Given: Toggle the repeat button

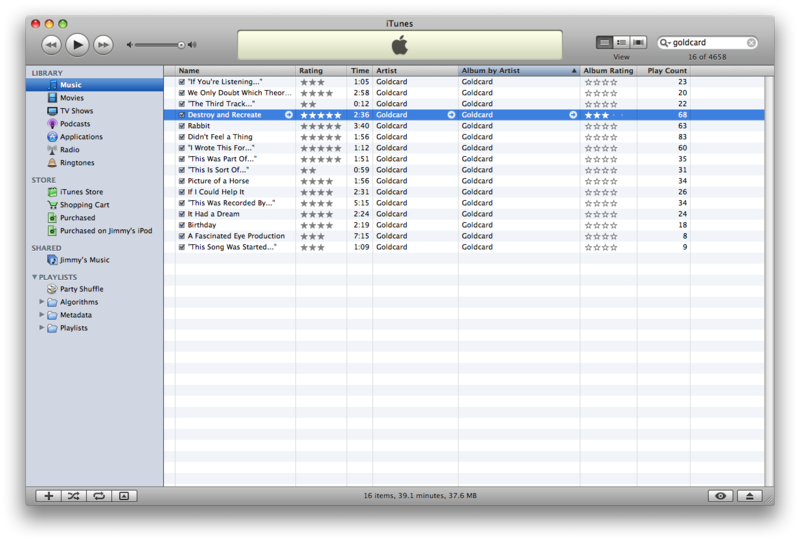Looking at the screenshot, I should pyautogui.click(x=99, y=496).
